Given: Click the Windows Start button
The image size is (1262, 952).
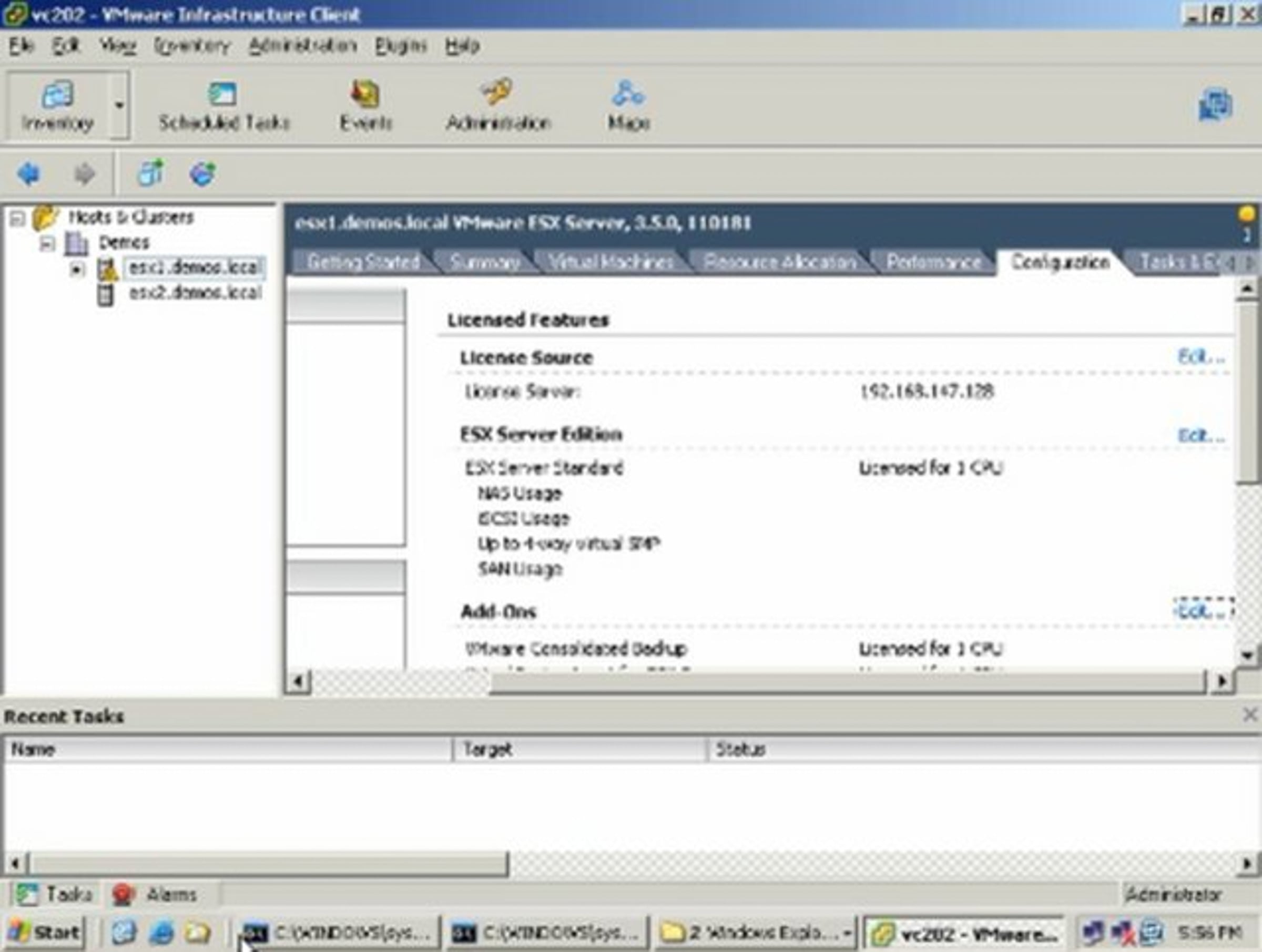Looking at the screenshot, I should 45,933.
